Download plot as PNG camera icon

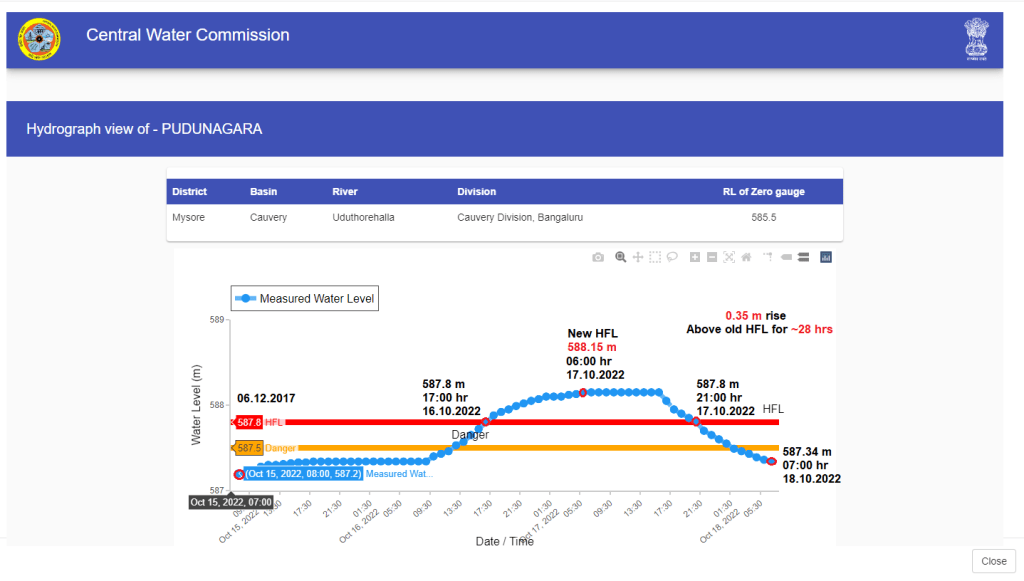(598, 257)
